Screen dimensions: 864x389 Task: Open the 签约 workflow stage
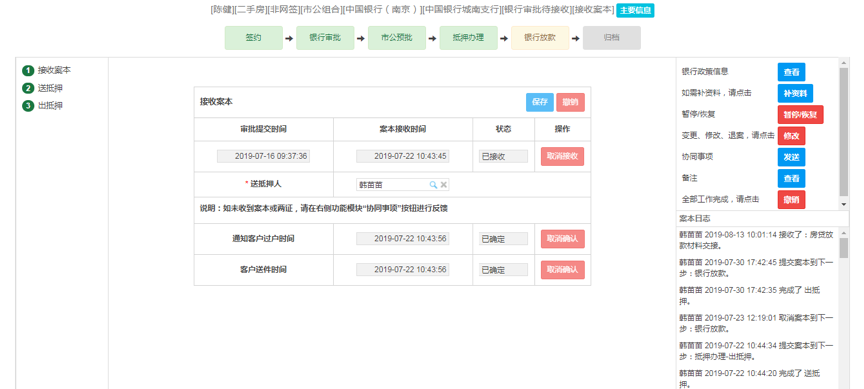pos(253,38)
